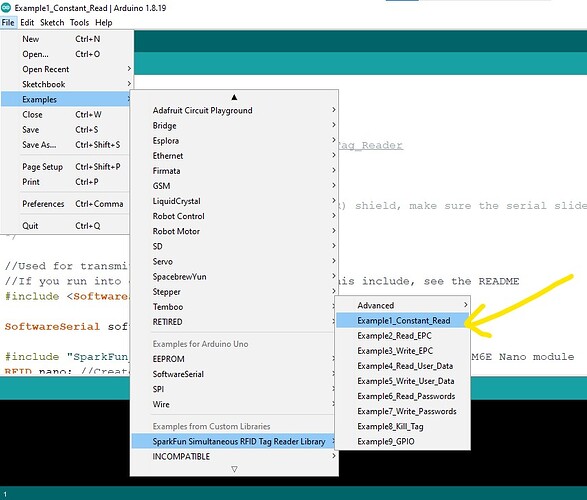Expand the Firmata examples submenu
The height and width of the screenshot is (500, 587).
[234, 171]
